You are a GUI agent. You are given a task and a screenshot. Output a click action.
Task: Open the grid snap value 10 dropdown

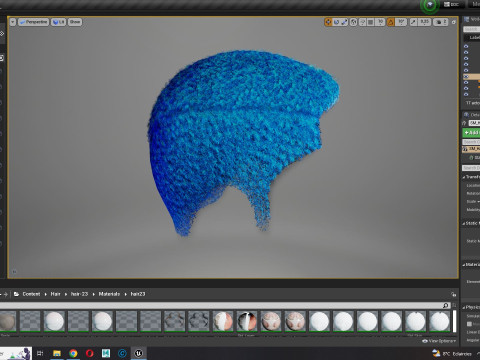[380, 22]
